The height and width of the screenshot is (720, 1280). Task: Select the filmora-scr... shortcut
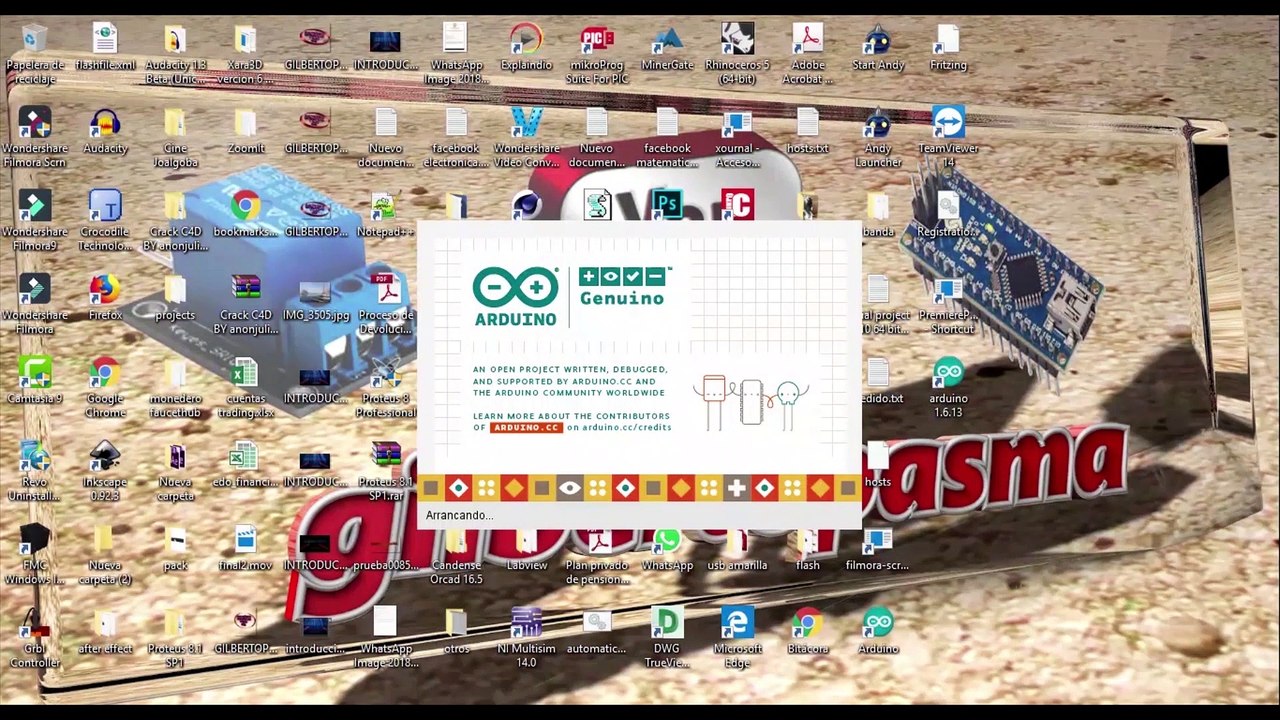tap(878, 550)
